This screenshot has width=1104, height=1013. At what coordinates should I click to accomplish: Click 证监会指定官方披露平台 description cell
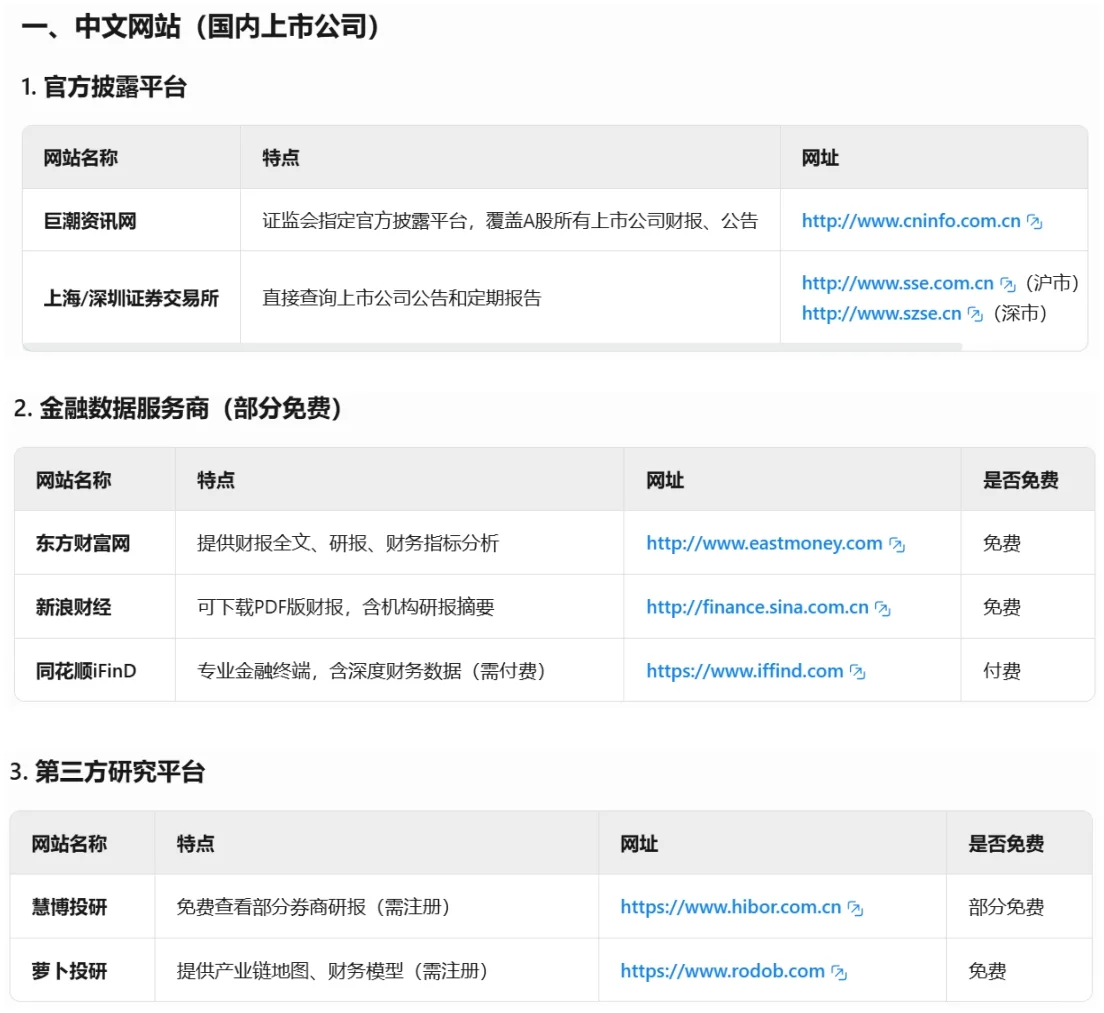pos(510,220)
